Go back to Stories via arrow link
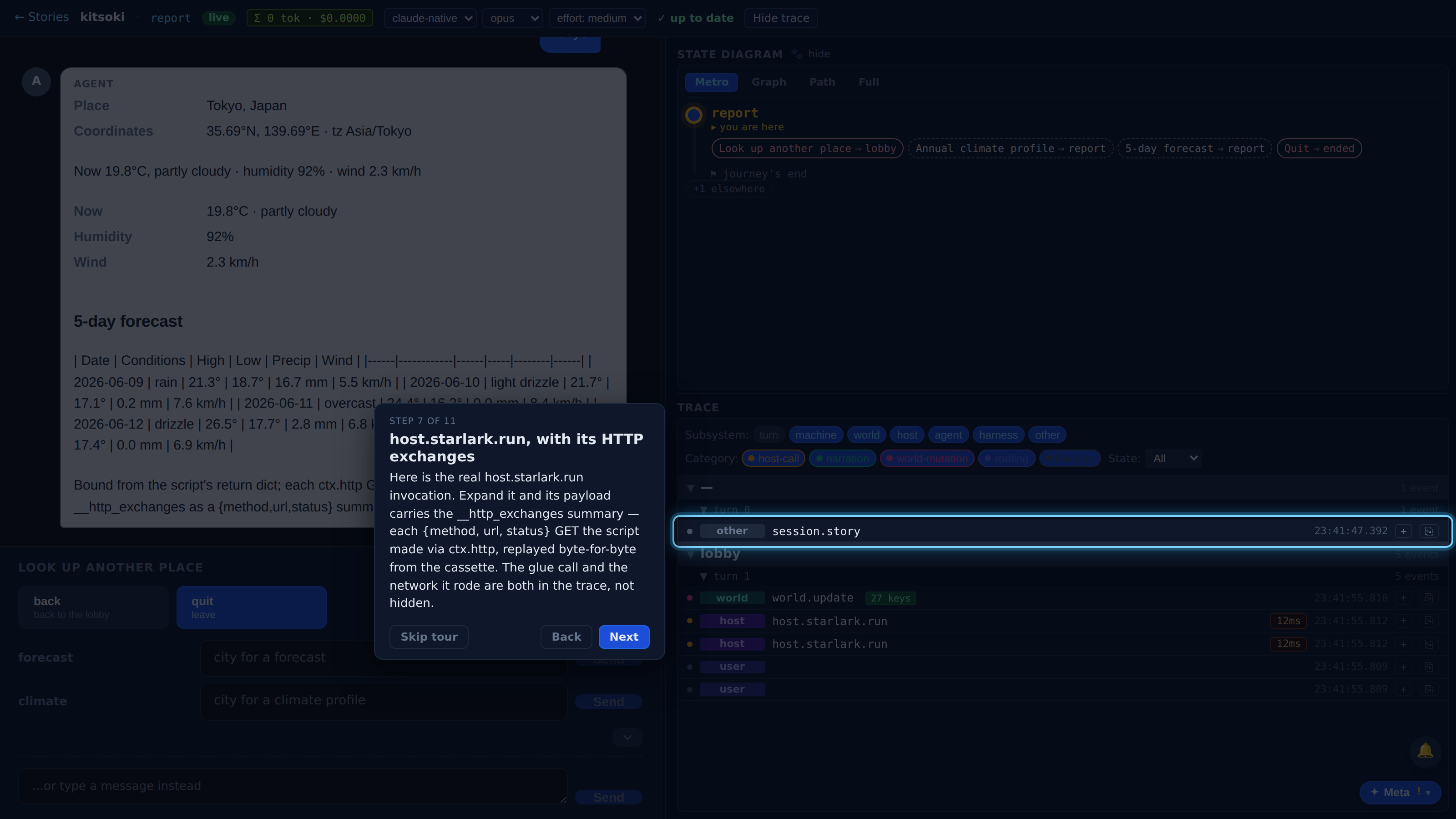Image resolution: width=1456 pixels, height=819 pixels. (41, 18)
